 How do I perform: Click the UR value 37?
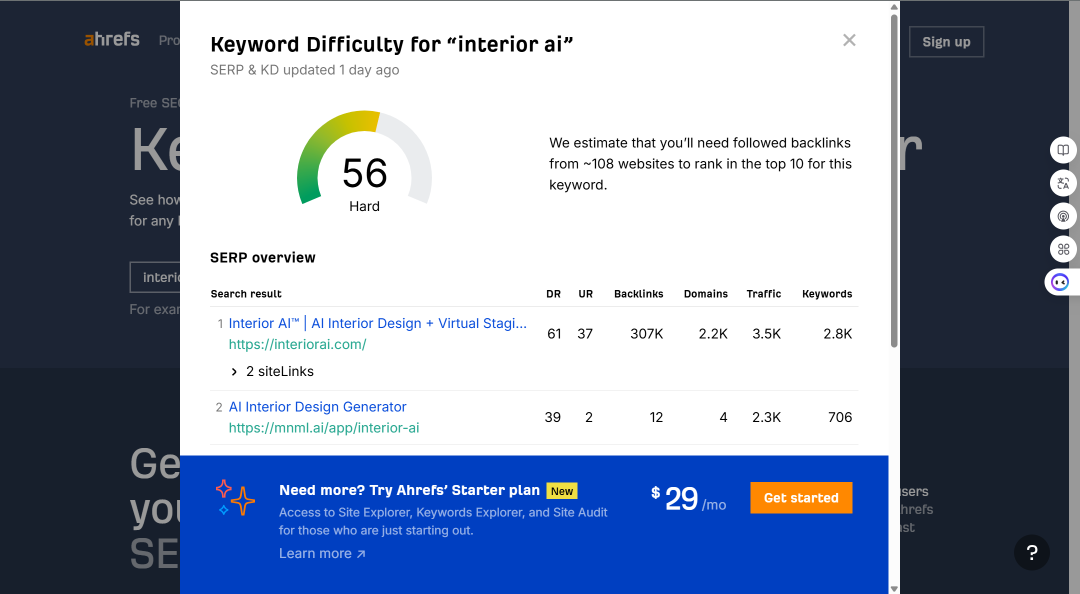click(585, 334)
